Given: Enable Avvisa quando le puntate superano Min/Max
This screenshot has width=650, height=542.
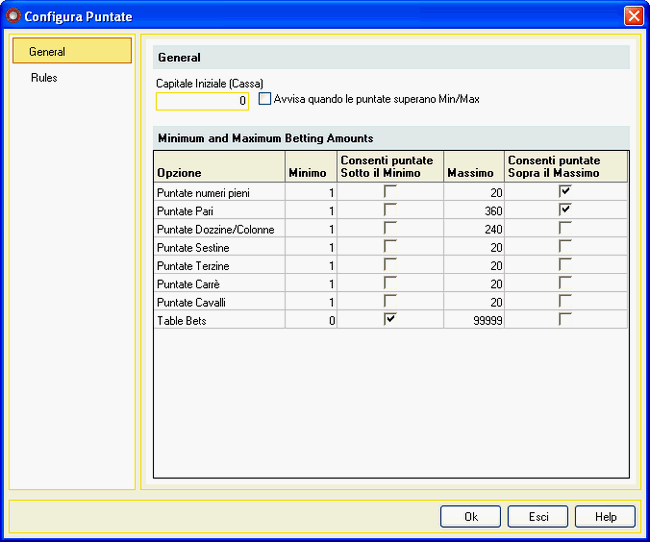Looking at the screenshot, I should [x=265, y=99].
